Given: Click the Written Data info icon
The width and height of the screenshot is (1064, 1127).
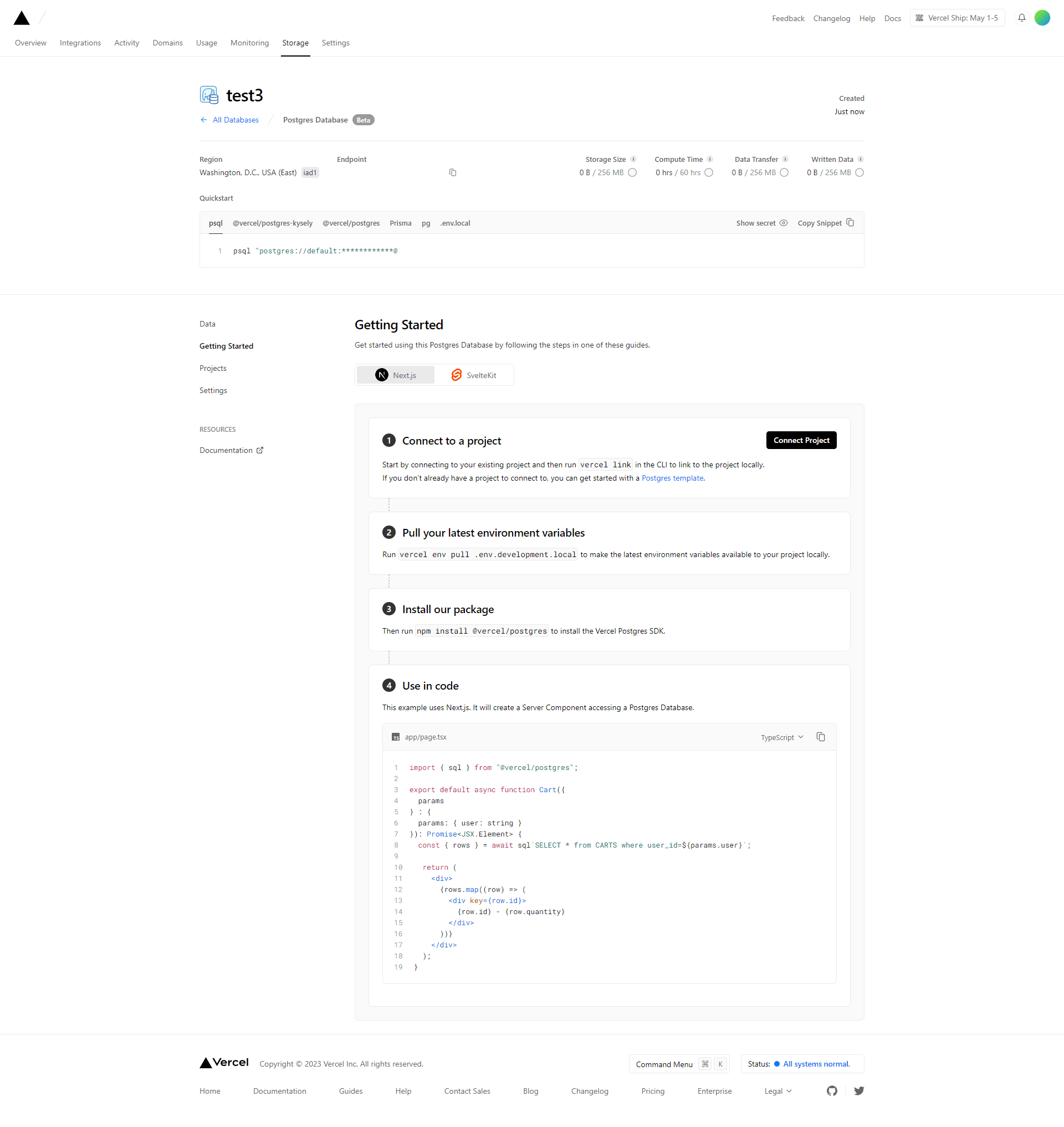Looking at the screenshot, I should 861,160.
